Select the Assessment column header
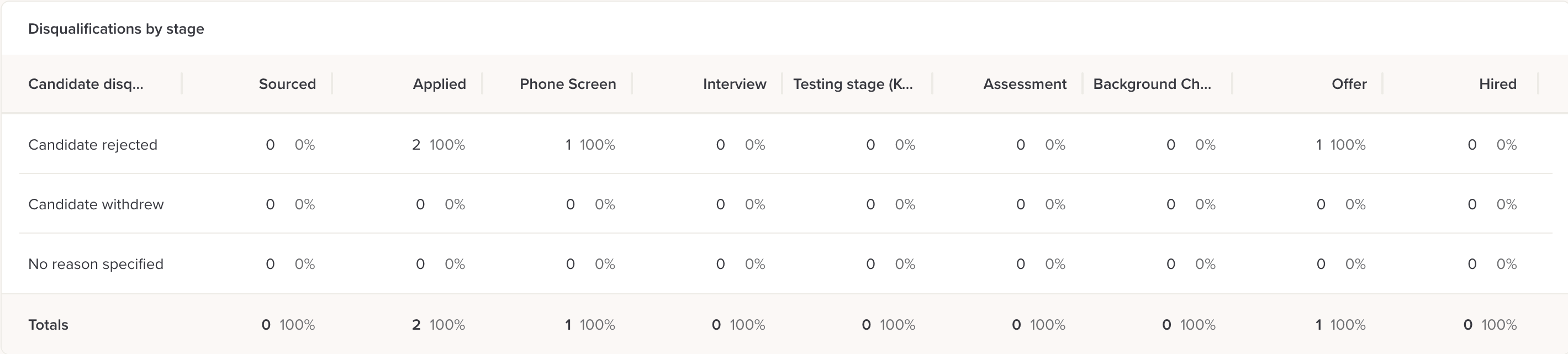Screen dimensions: 1568x354 [x=1025, y=84]
